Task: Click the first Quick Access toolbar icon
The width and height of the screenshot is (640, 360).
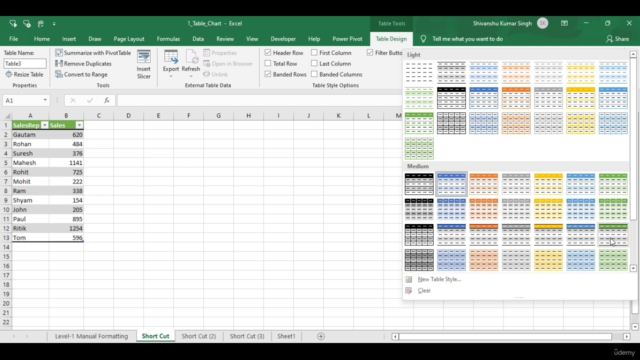Action: click(x=13, y=24)
